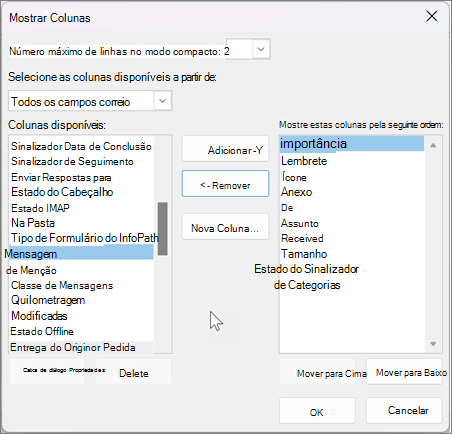Select 'Estado do Sinalizador' in shown columns
The image size is (452, 434).
pyautogui.click(x=306, y=269)
